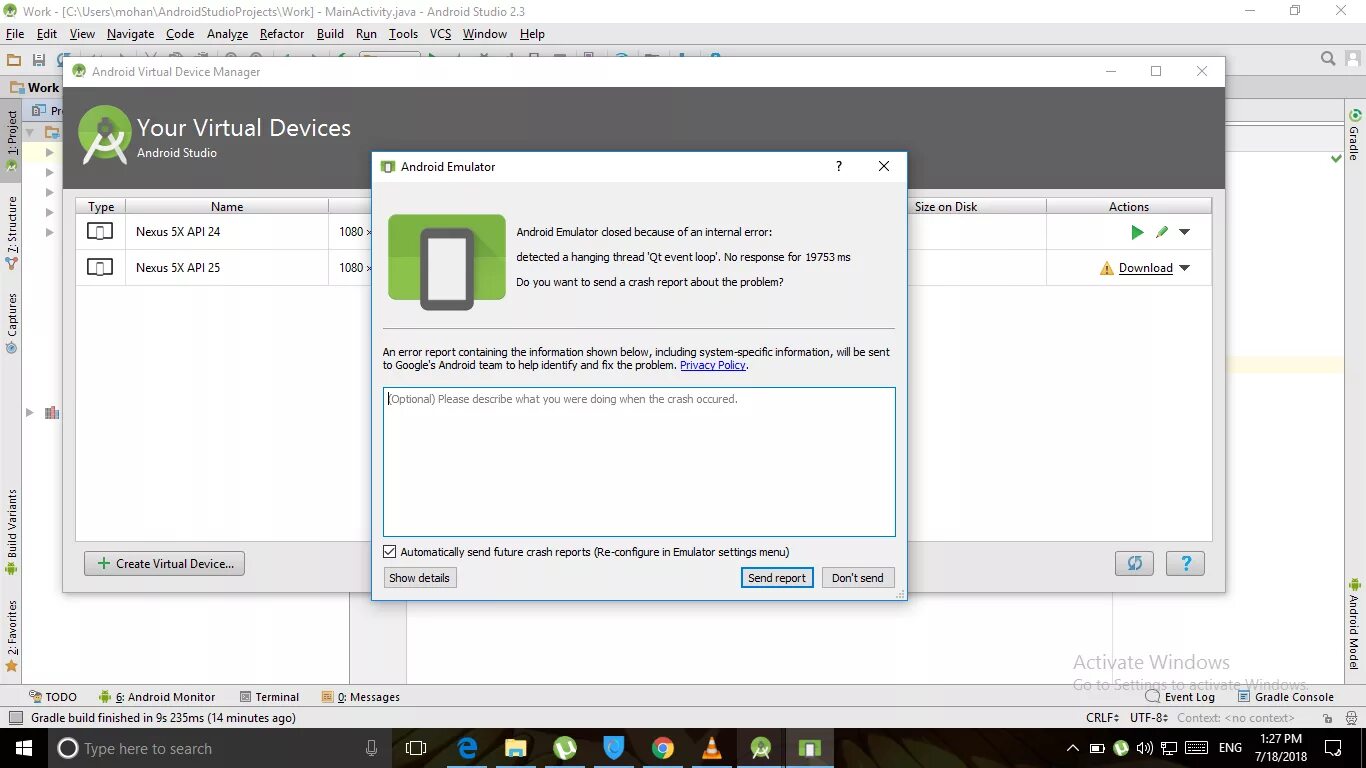Click the warning triangle beside Download
The image size is (1366, 768).
coord(1107,268)
